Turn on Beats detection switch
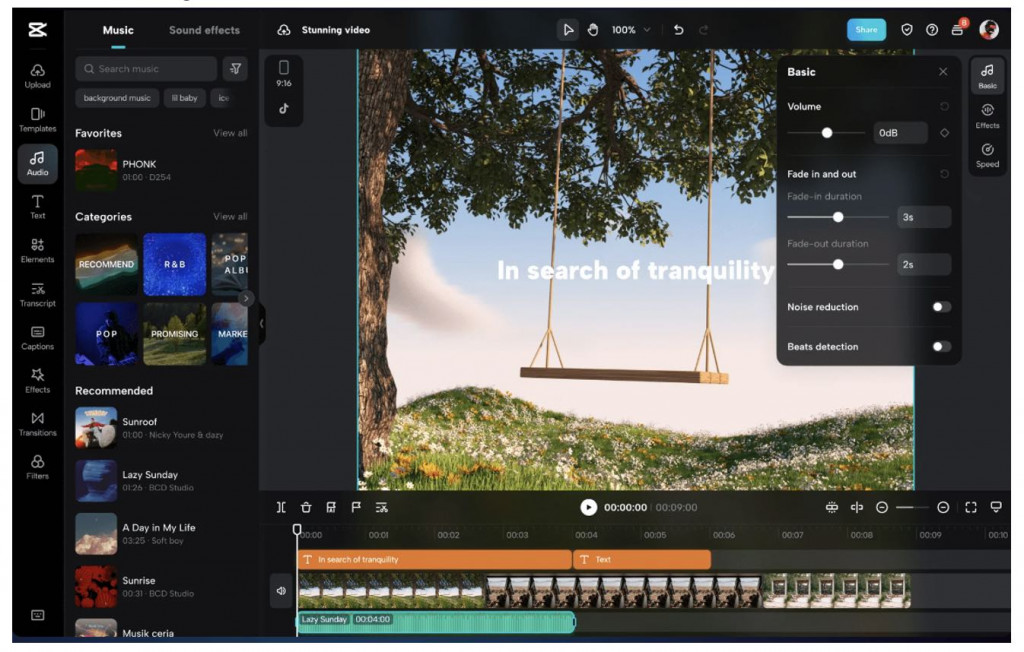The width and height of the screenshot is (1024, 652). 941,347
